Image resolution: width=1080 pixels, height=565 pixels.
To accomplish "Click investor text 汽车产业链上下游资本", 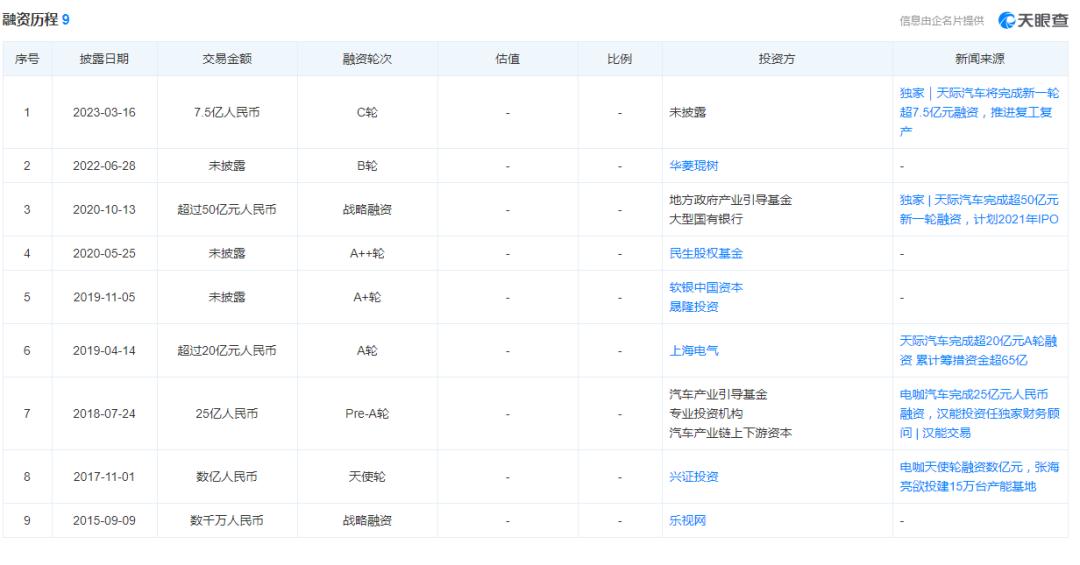I will (731, 433).
